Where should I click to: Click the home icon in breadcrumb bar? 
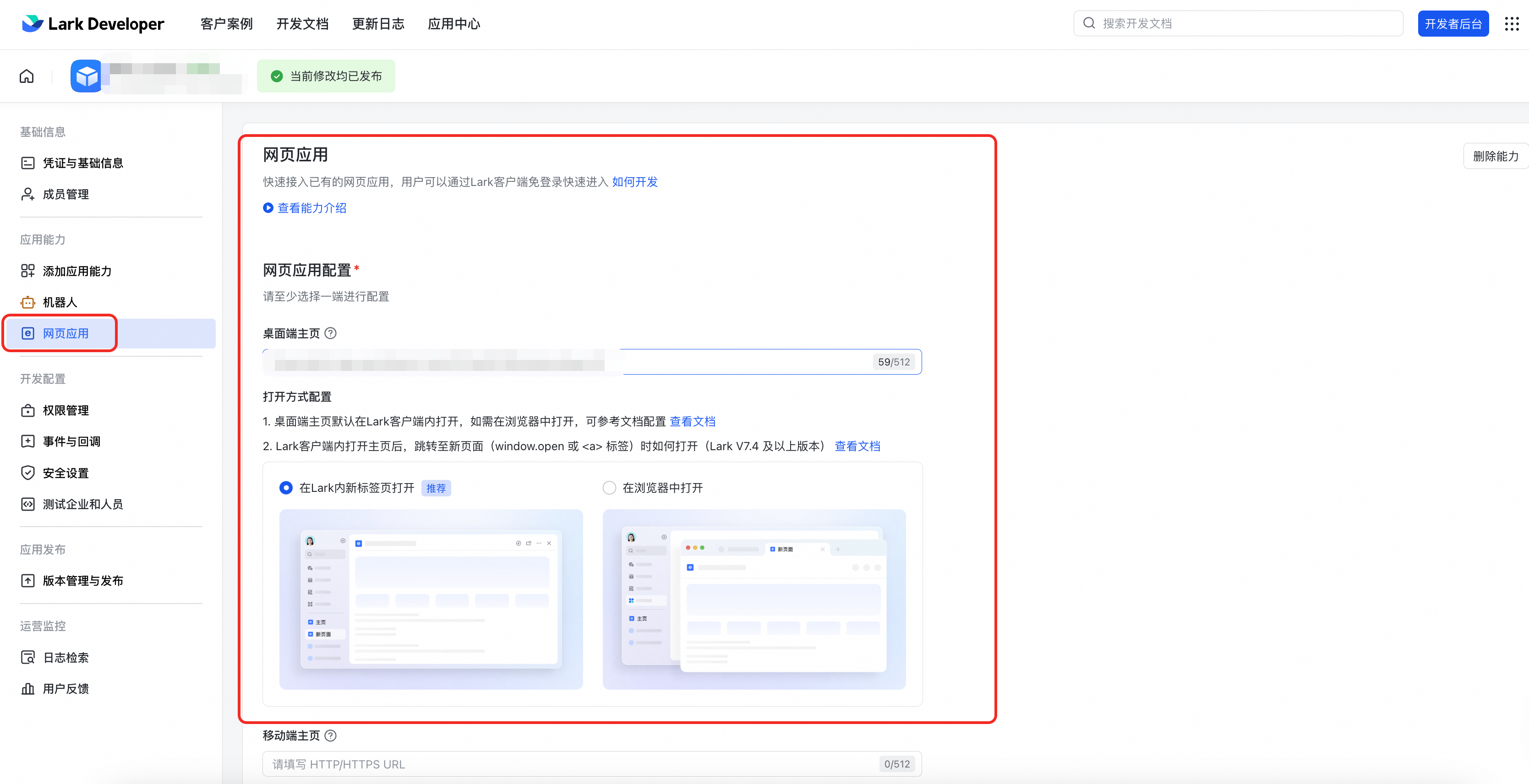pos(27,76)
